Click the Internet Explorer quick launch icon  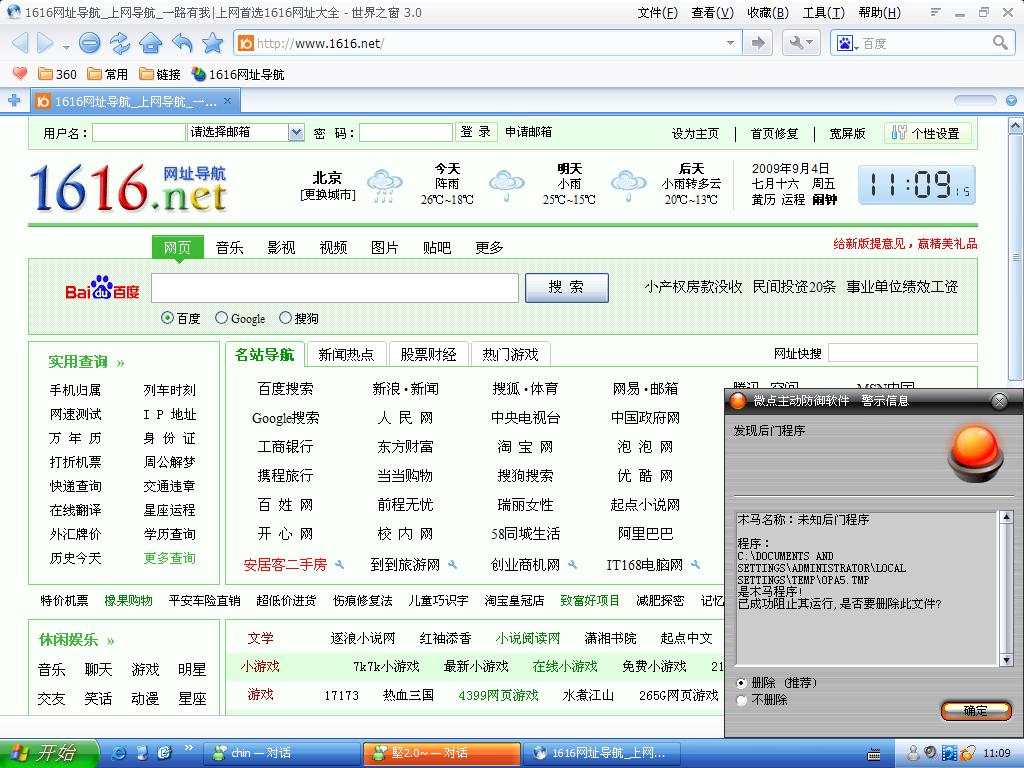point(119,752)
